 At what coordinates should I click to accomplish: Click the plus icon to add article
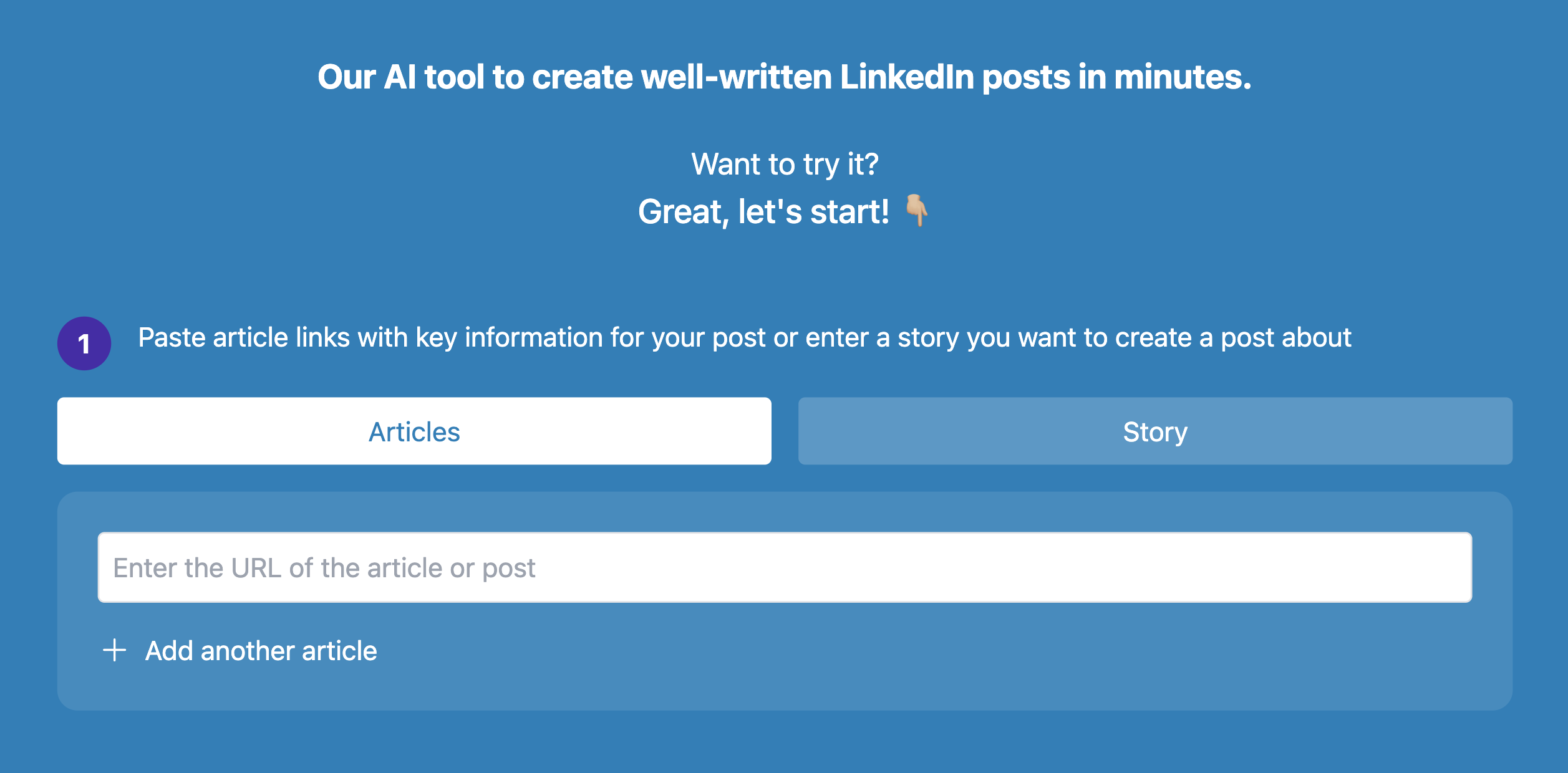click(x=115, y=650)
